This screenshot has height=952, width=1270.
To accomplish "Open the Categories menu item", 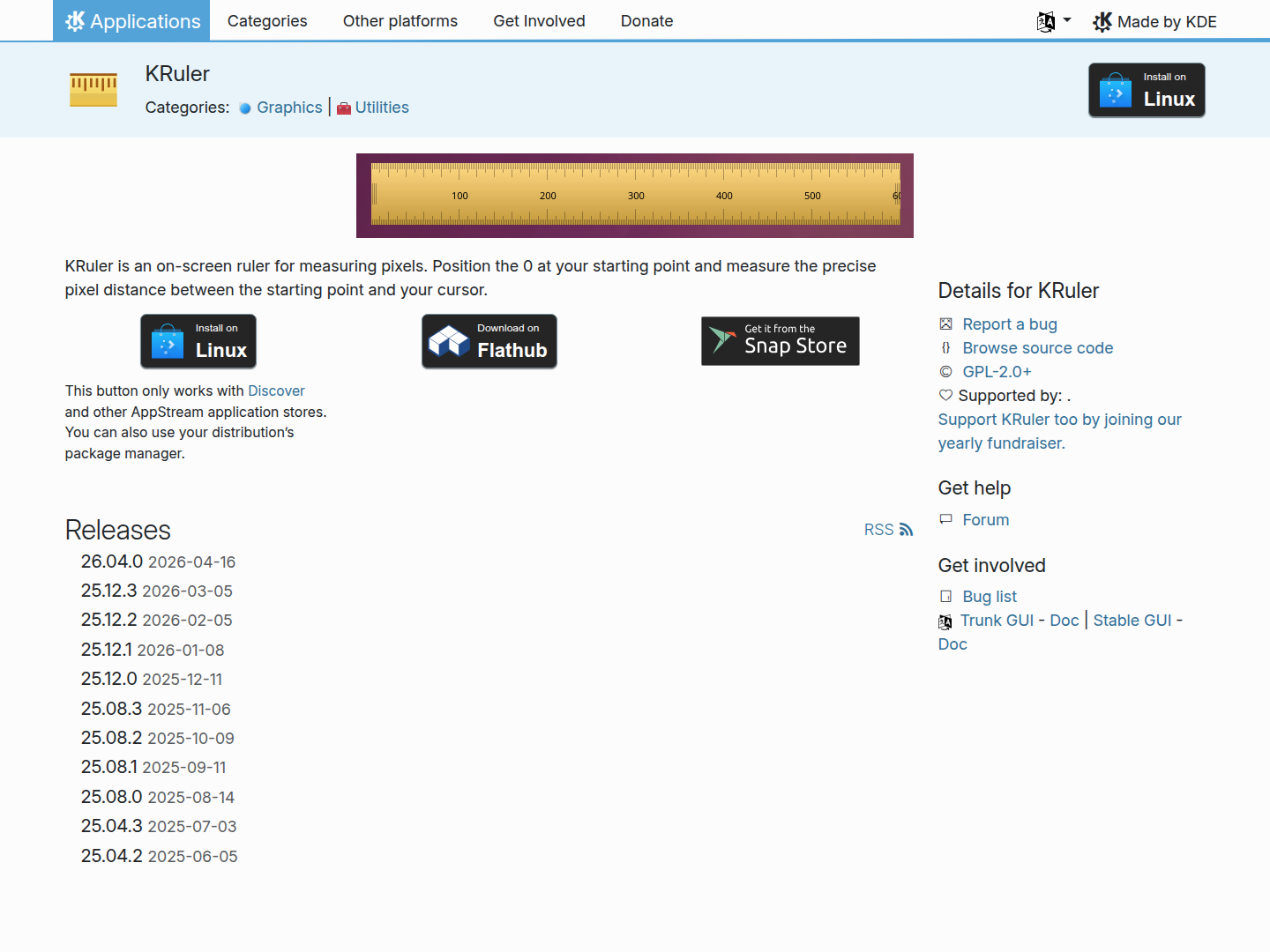I will (267, 21).
